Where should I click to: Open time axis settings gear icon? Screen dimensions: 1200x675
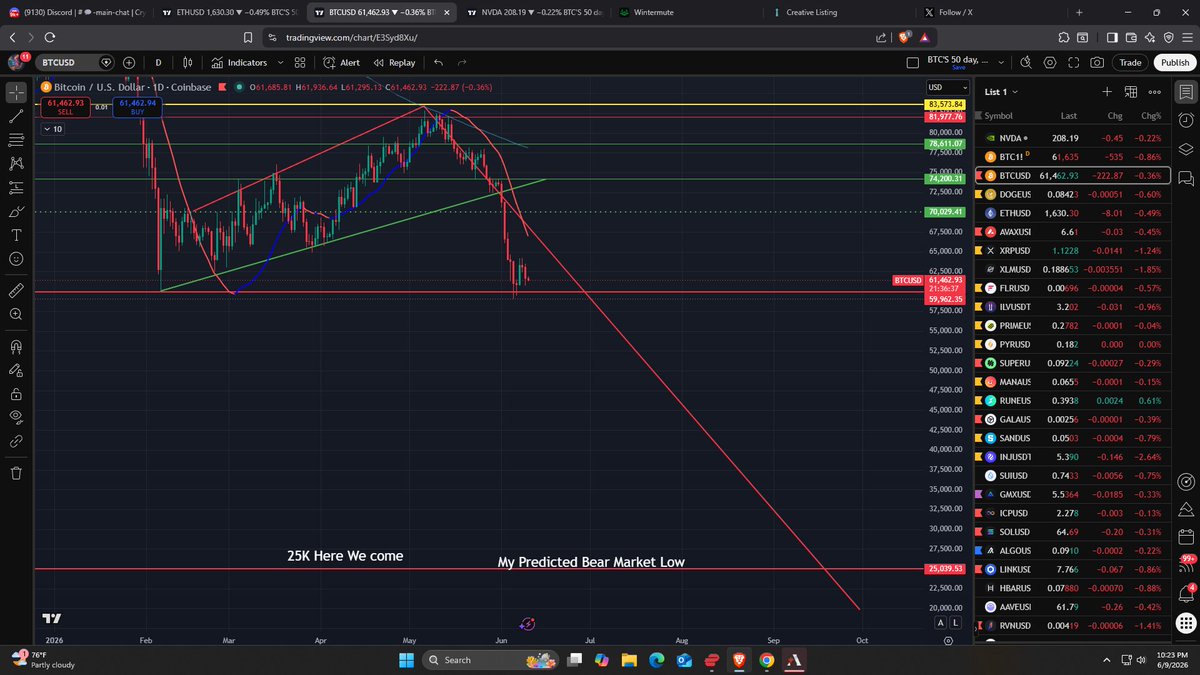point(948,640)
